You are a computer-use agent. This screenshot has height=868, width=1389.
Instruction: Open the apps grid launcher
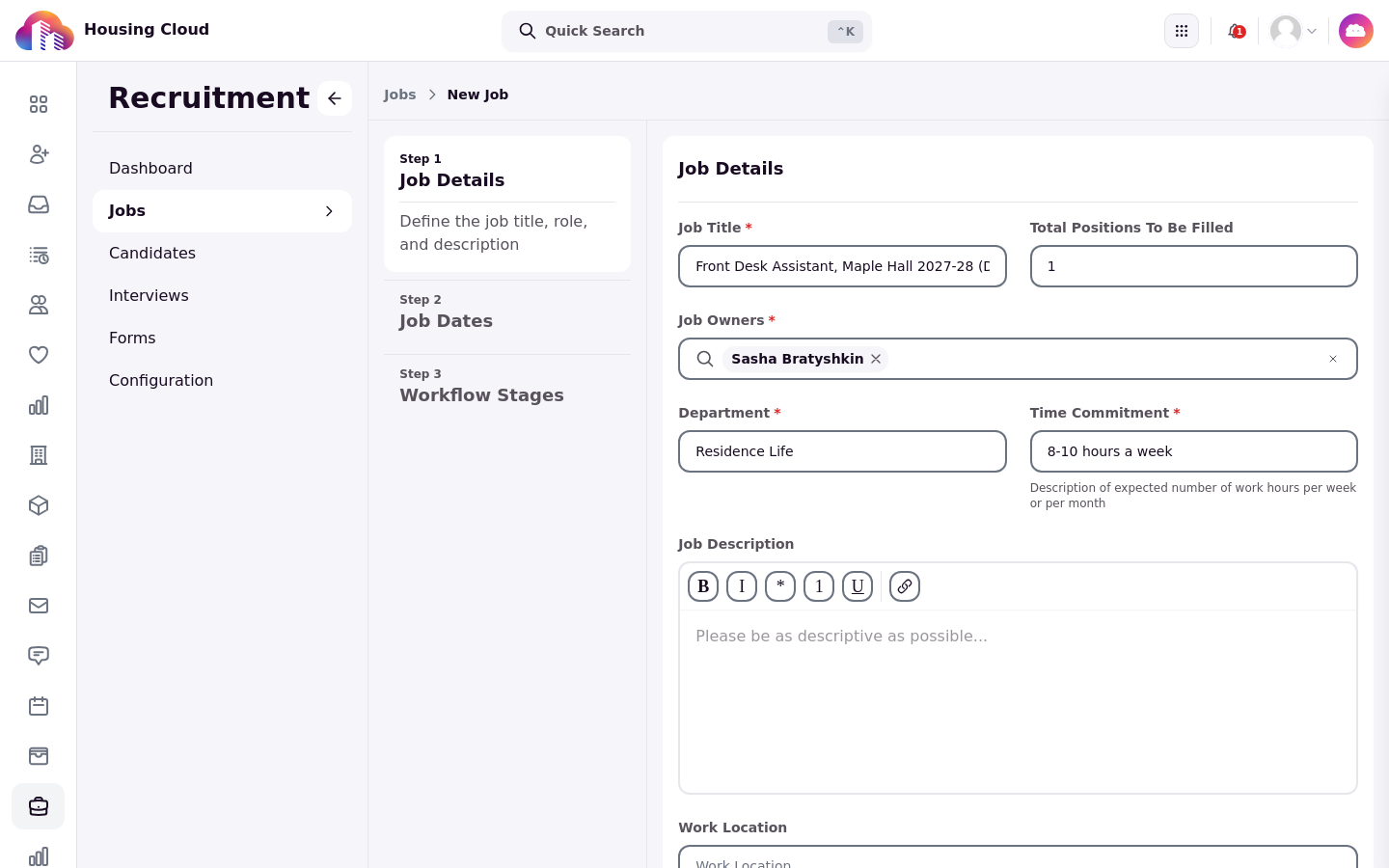tap(1182, 31)
